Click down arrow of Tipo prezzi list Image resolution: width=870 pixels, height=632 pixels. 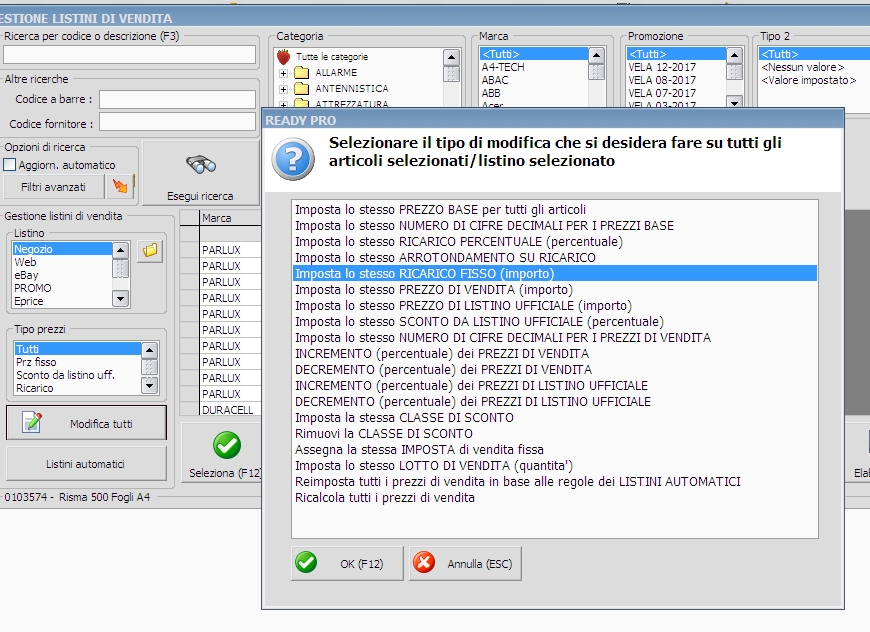(150, 385)
